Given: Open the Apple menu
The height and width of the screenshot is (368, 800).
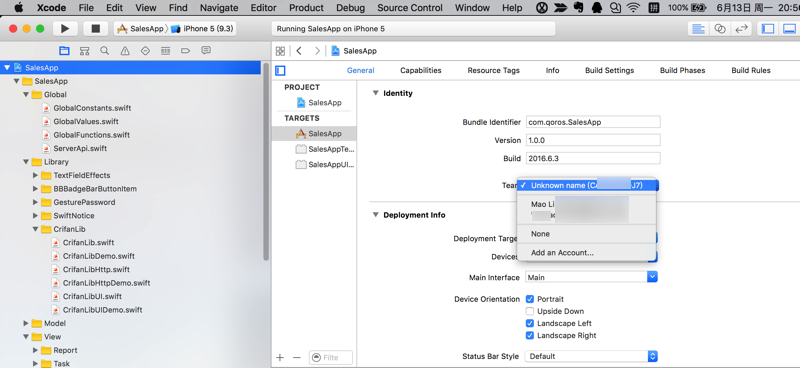Looking at the screenshot, I should tap(18, 8).
